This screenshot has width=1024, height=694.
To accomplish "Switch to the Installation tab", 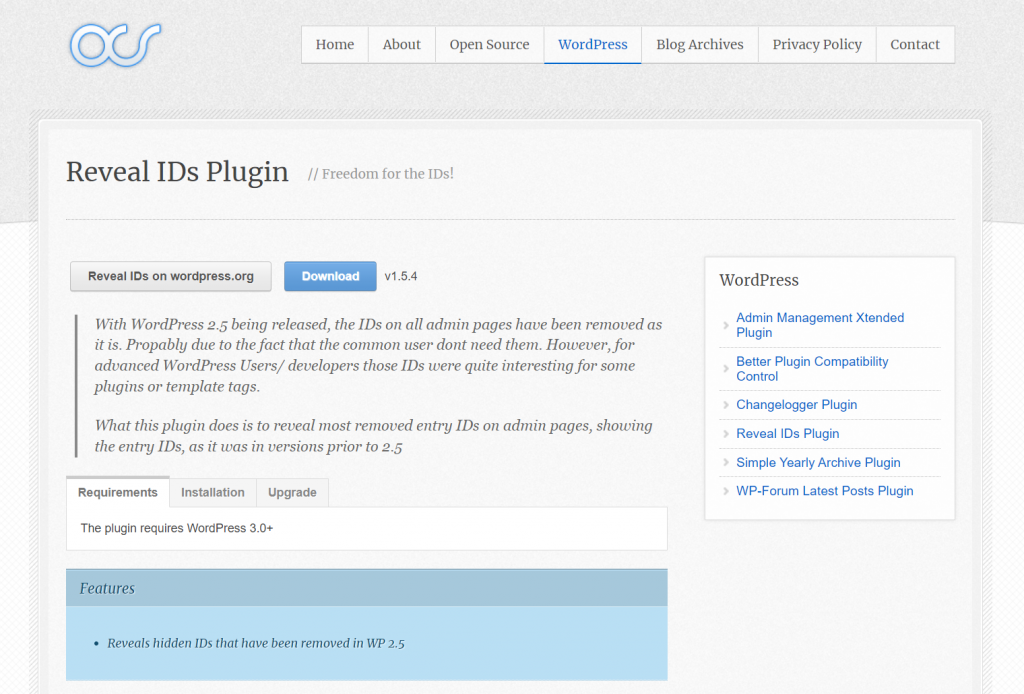I will [212, 492].
